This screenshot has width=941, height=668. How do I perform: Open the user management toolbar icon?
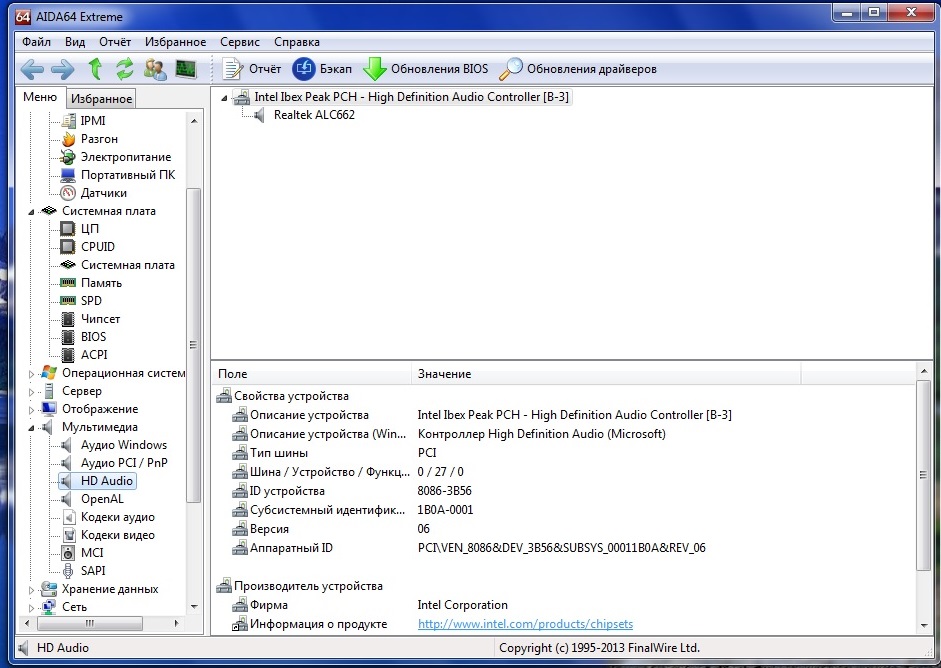(155, 69)
